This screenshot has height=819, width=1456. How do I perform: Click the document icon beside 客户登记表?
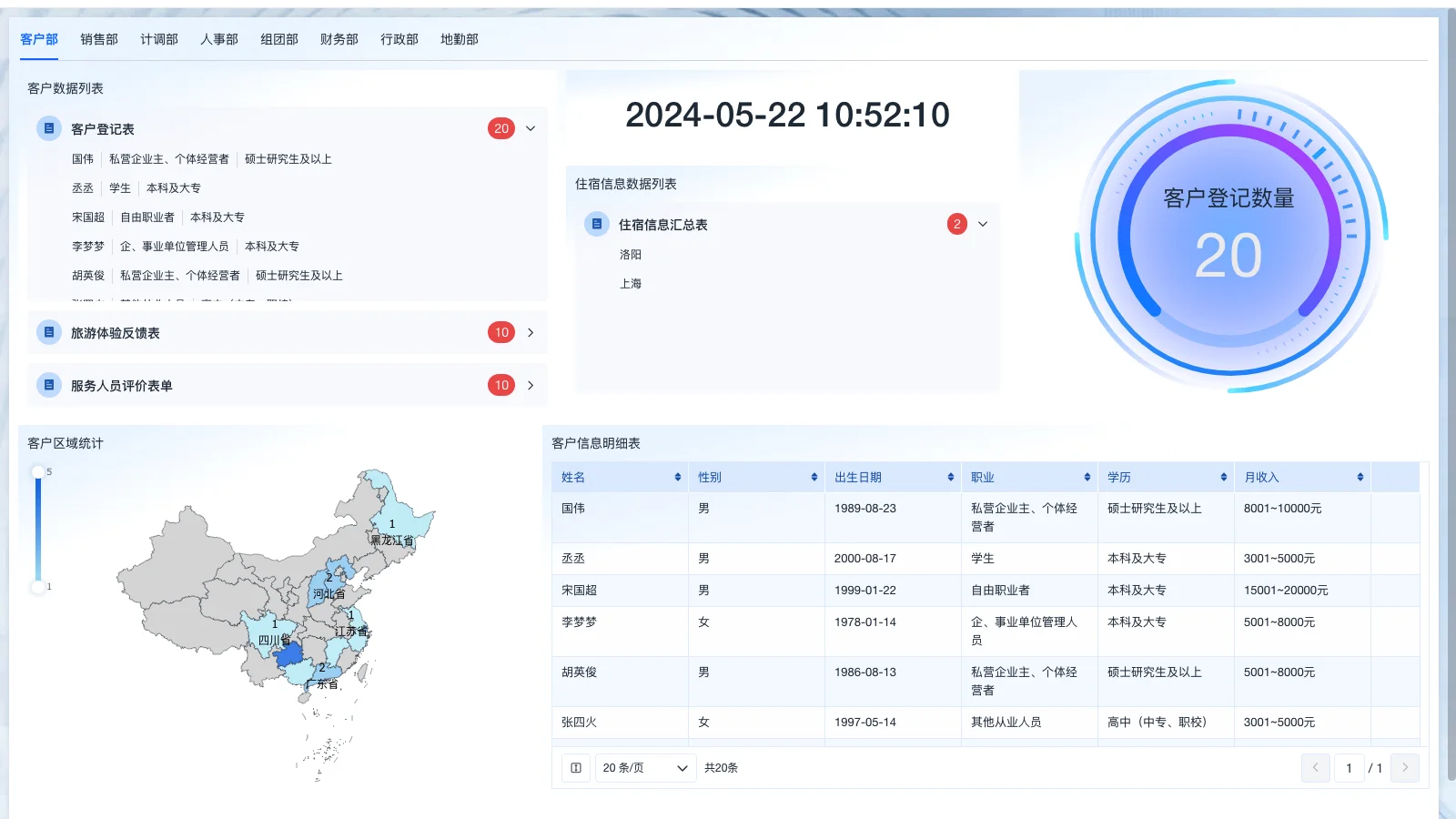pyautogui.click(x=48, y=128)
